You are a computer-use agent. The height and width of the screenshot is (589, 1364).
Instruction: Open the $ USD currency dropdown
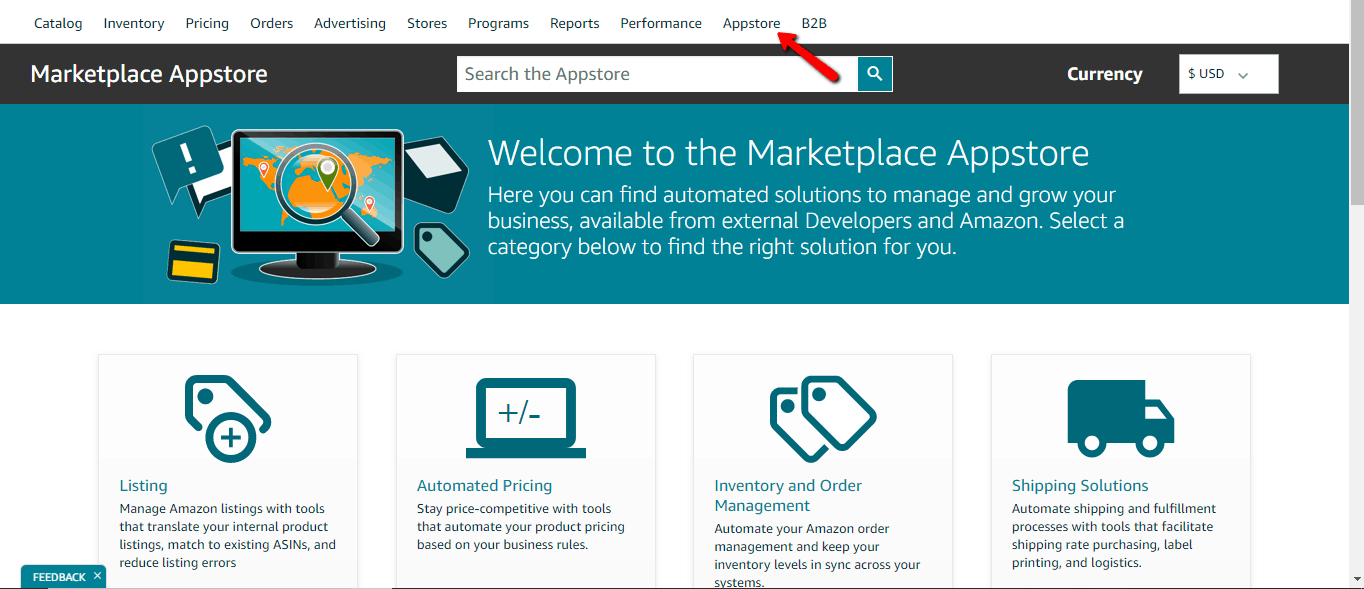tap(1228, 73)
